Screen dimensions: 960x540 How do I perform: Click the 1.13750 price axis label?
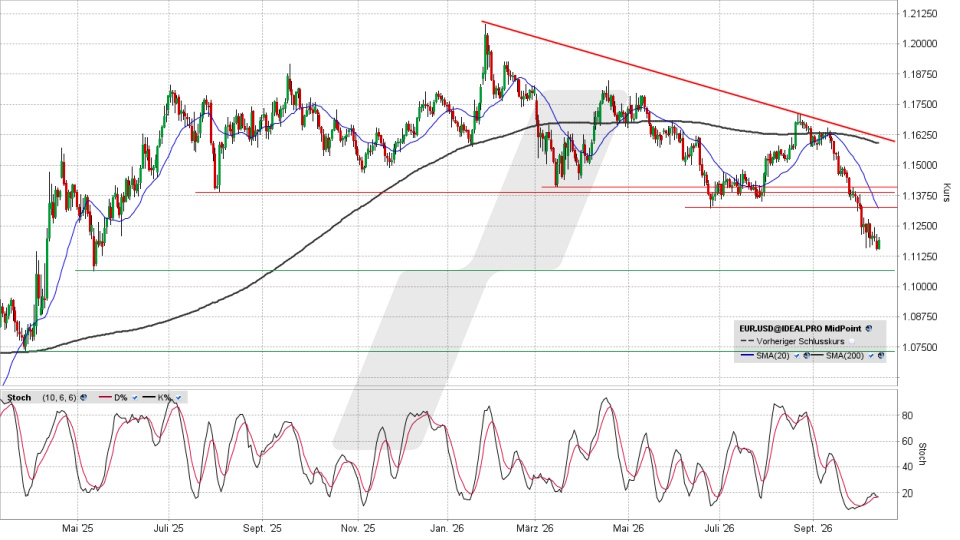920,196
